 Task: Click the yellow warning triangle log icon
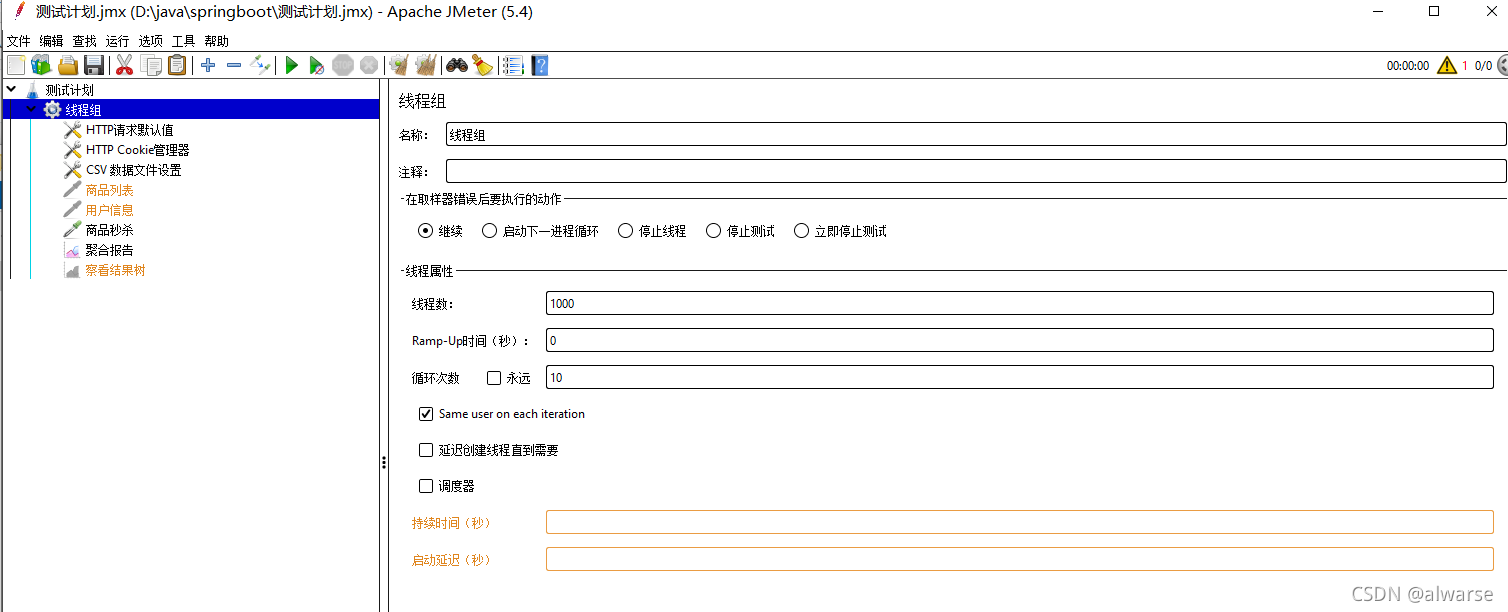tap(1447, 66)
